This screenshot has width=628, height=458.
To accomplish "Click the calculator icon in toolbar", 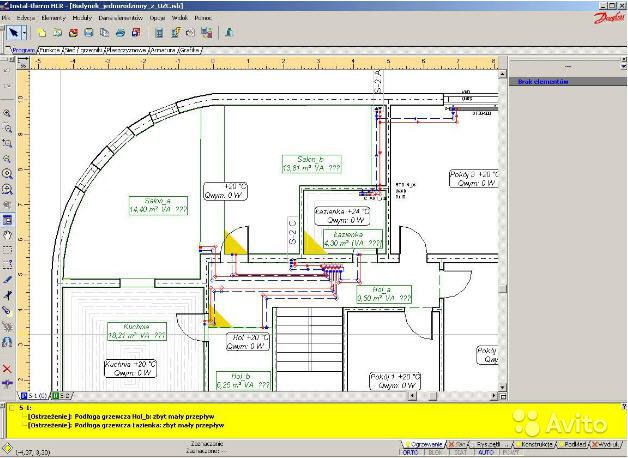I will (x=159, y=33).
